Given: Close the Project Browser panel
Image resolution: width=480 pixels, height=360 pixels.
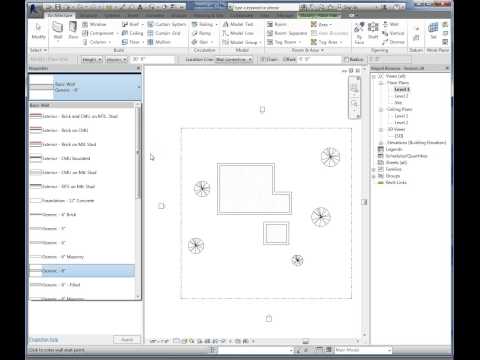Looking at the screenshot, I should [447, 68].
